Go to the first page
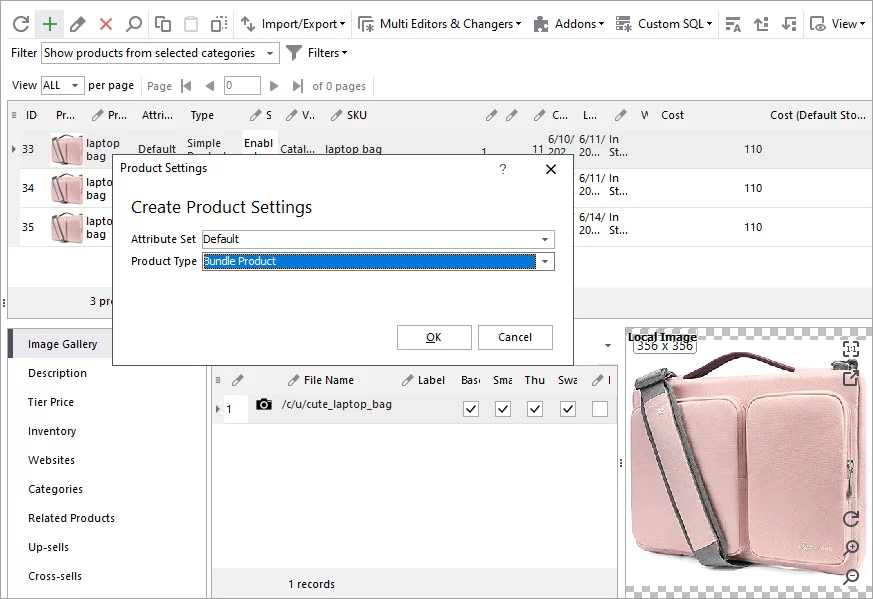The height and width of the screenshot is (599, 873). pyautogui.click(x=187, y=86)
